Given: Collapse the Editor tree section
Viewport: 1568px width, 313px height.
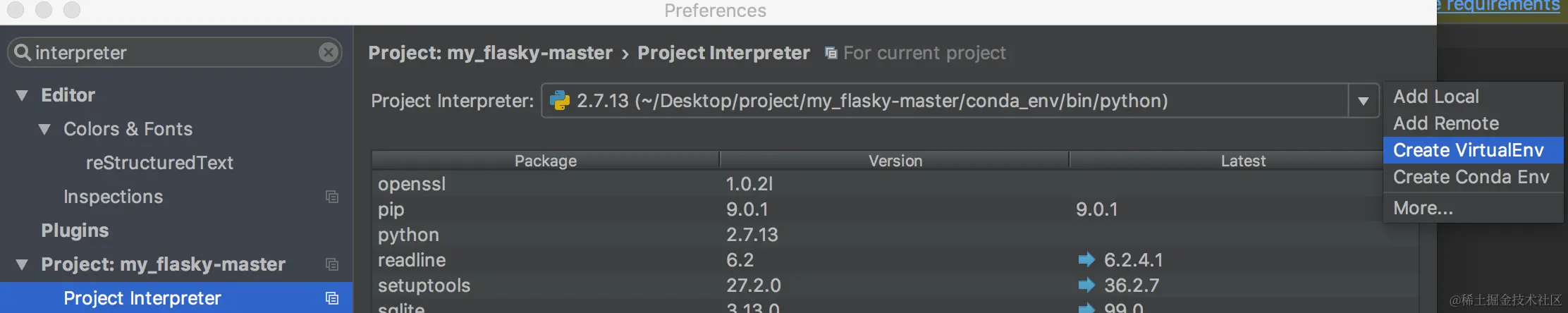Looking at the screenshot, I should coord(23,95).
